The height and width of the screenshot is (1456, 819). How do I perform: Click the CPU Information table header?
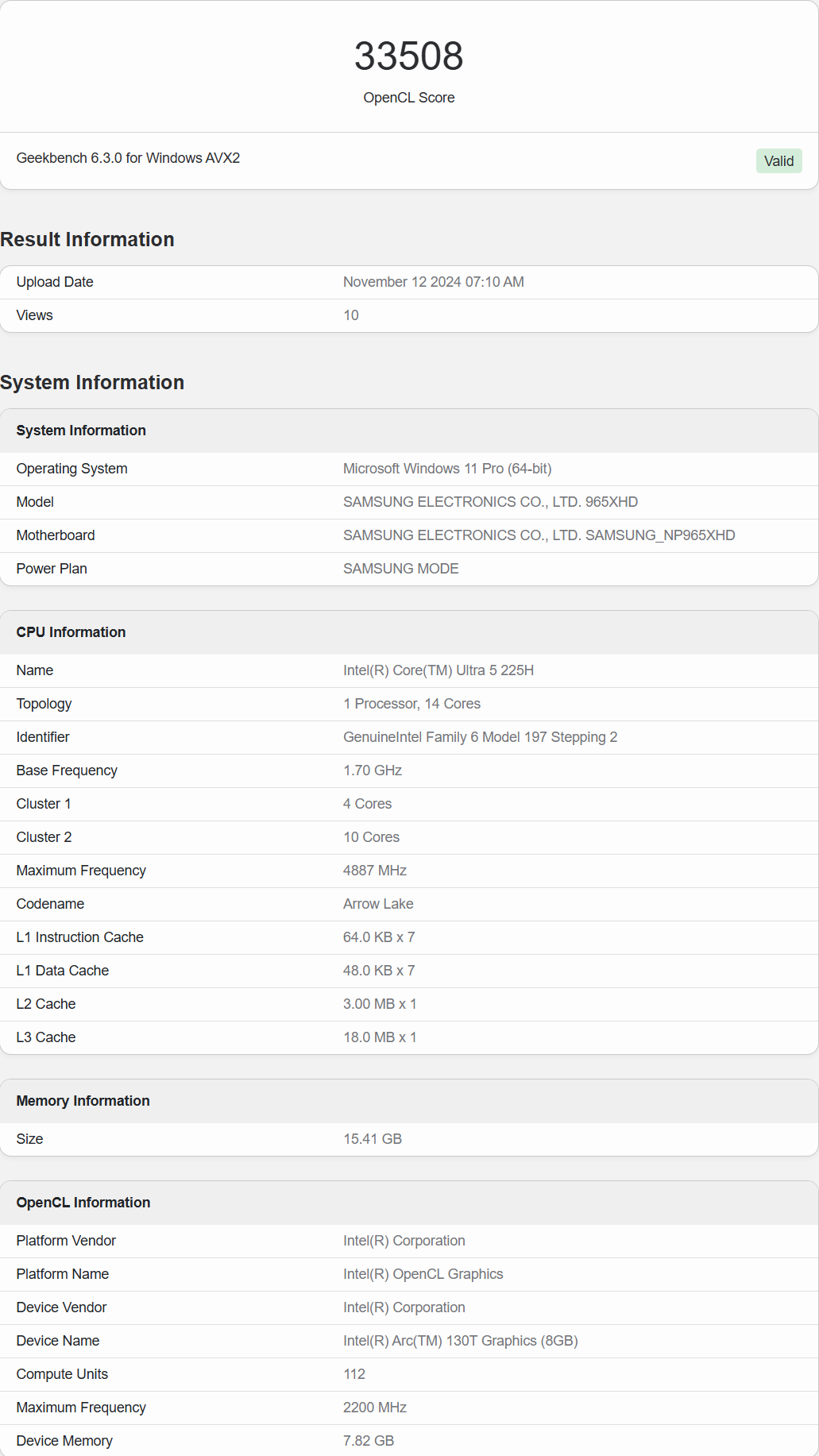point(71,632)
